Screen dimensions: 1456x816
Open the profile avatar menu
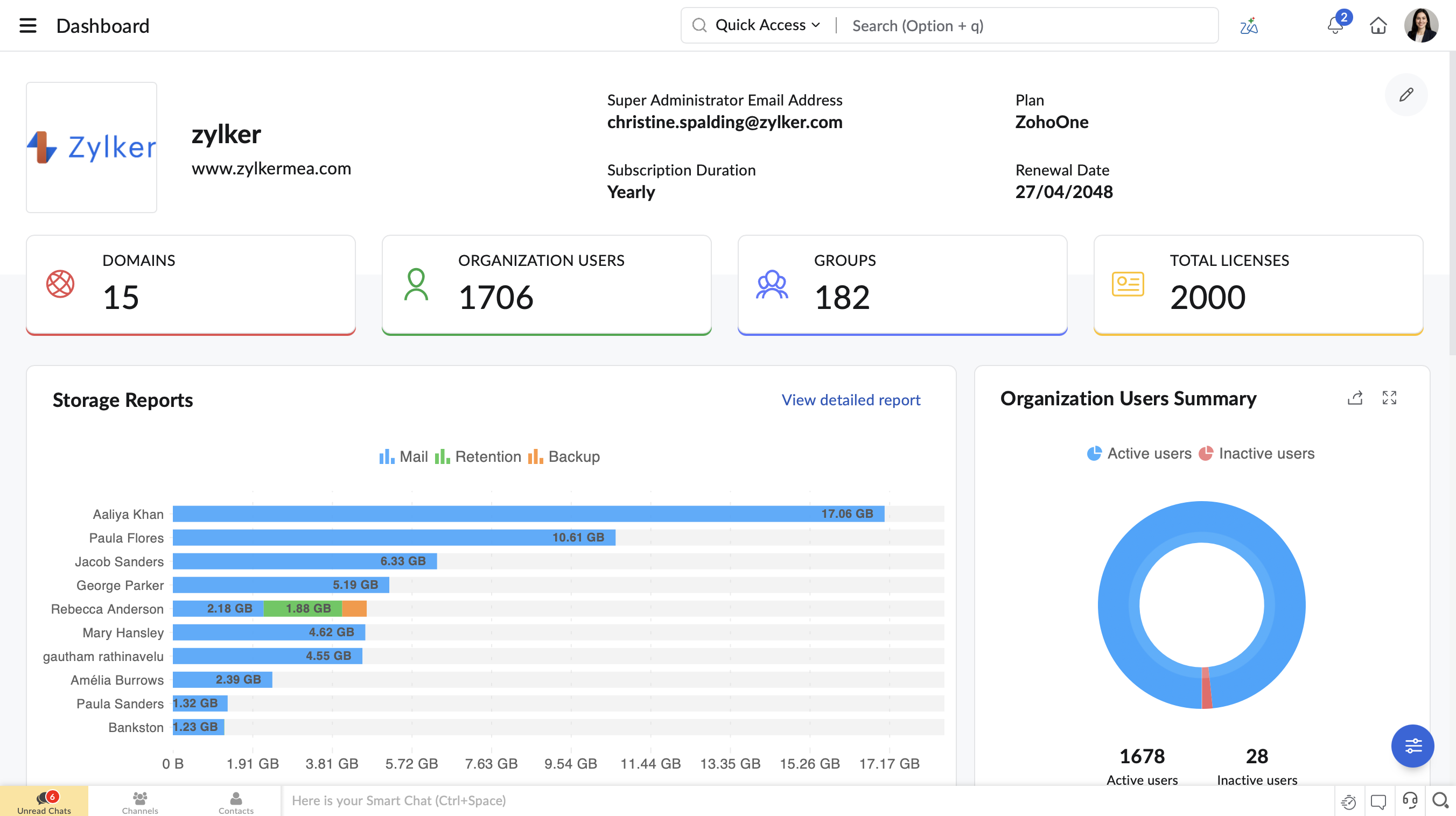[1421, 25]
